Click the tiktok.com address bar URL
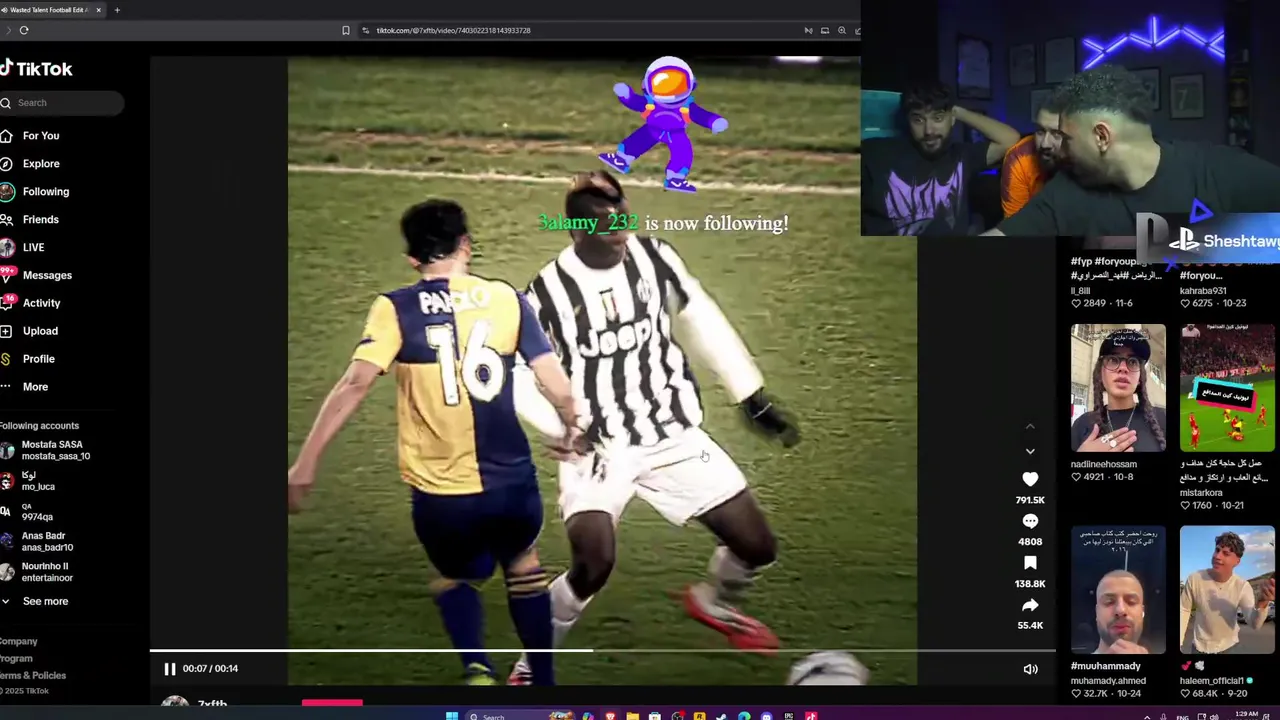The image size is (1280, 720). 453,30
